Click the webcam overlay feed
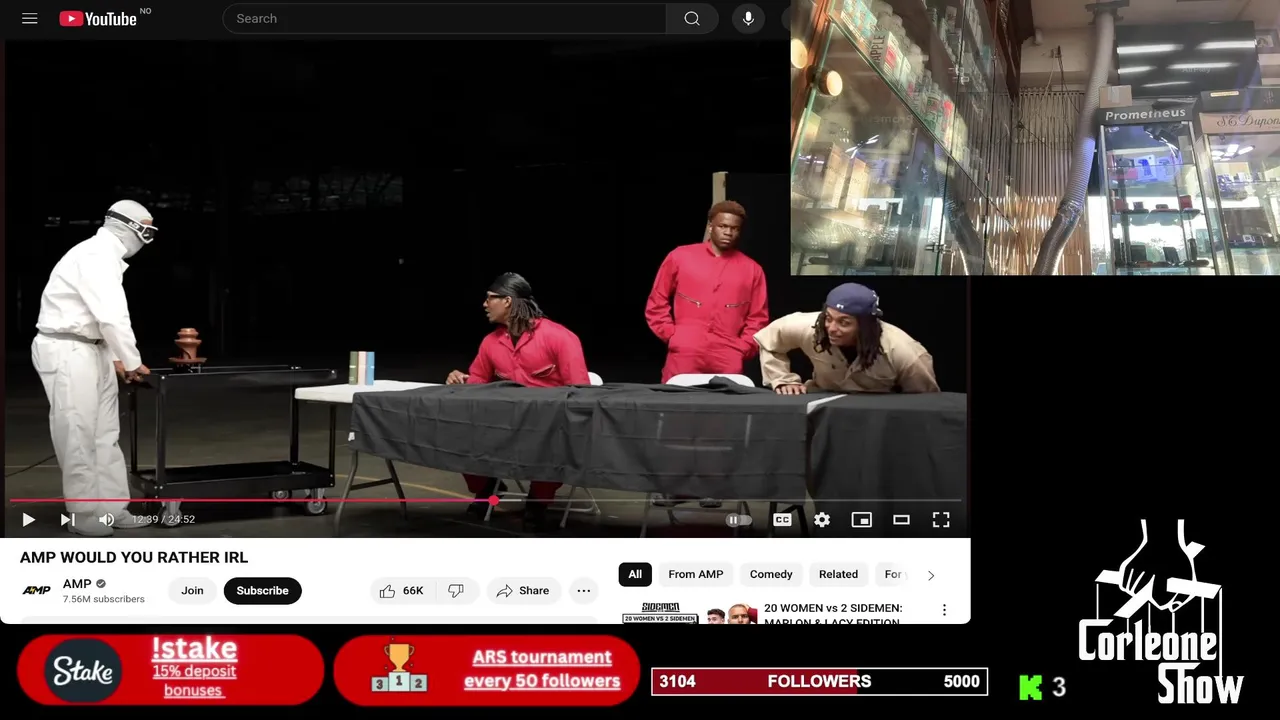Image resolution: width=1280 pixels, height=720 pixels. pyautogui.click(x=1035, y=137)
